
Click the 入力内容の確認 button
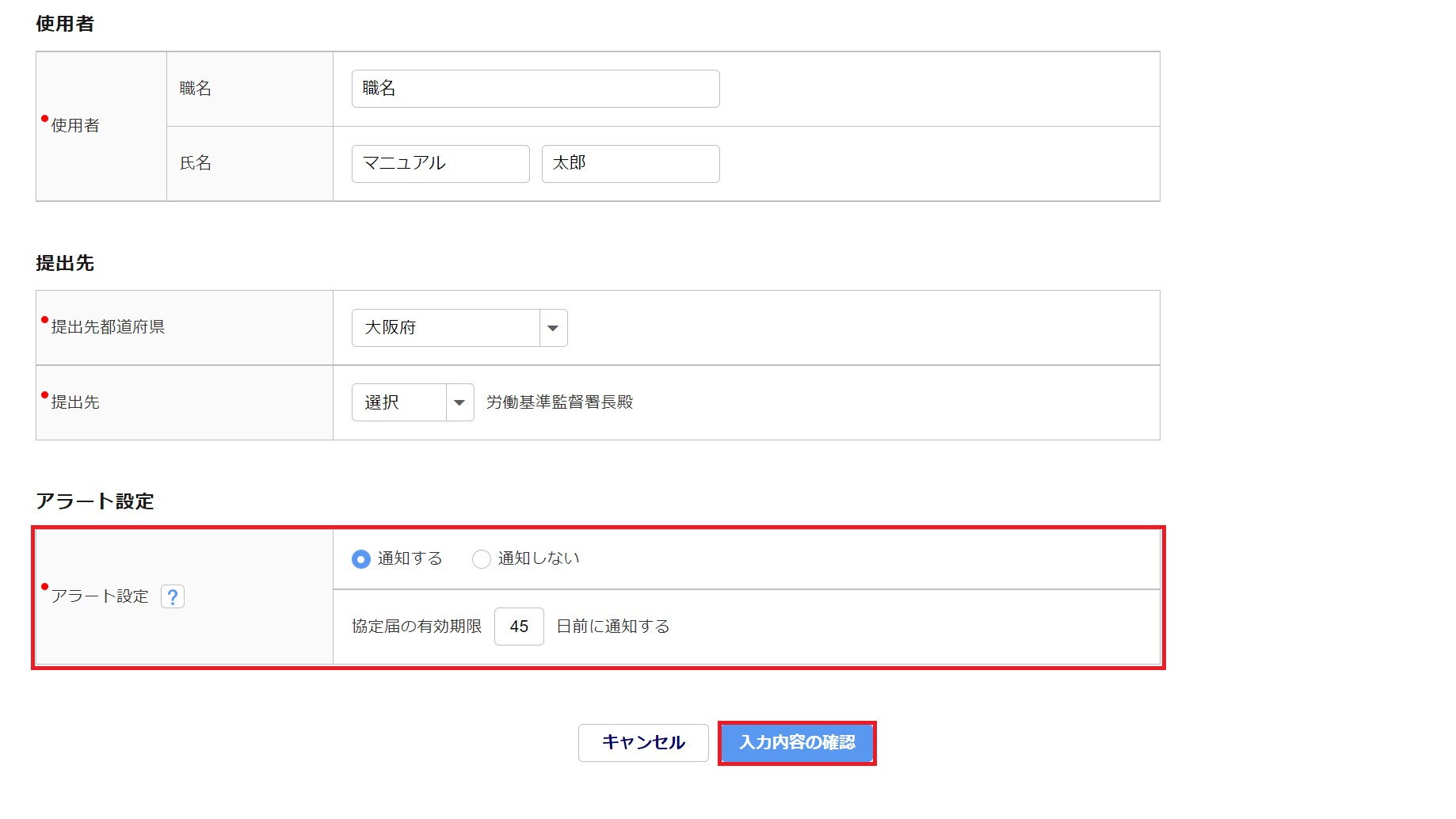[x=797, y=743]
